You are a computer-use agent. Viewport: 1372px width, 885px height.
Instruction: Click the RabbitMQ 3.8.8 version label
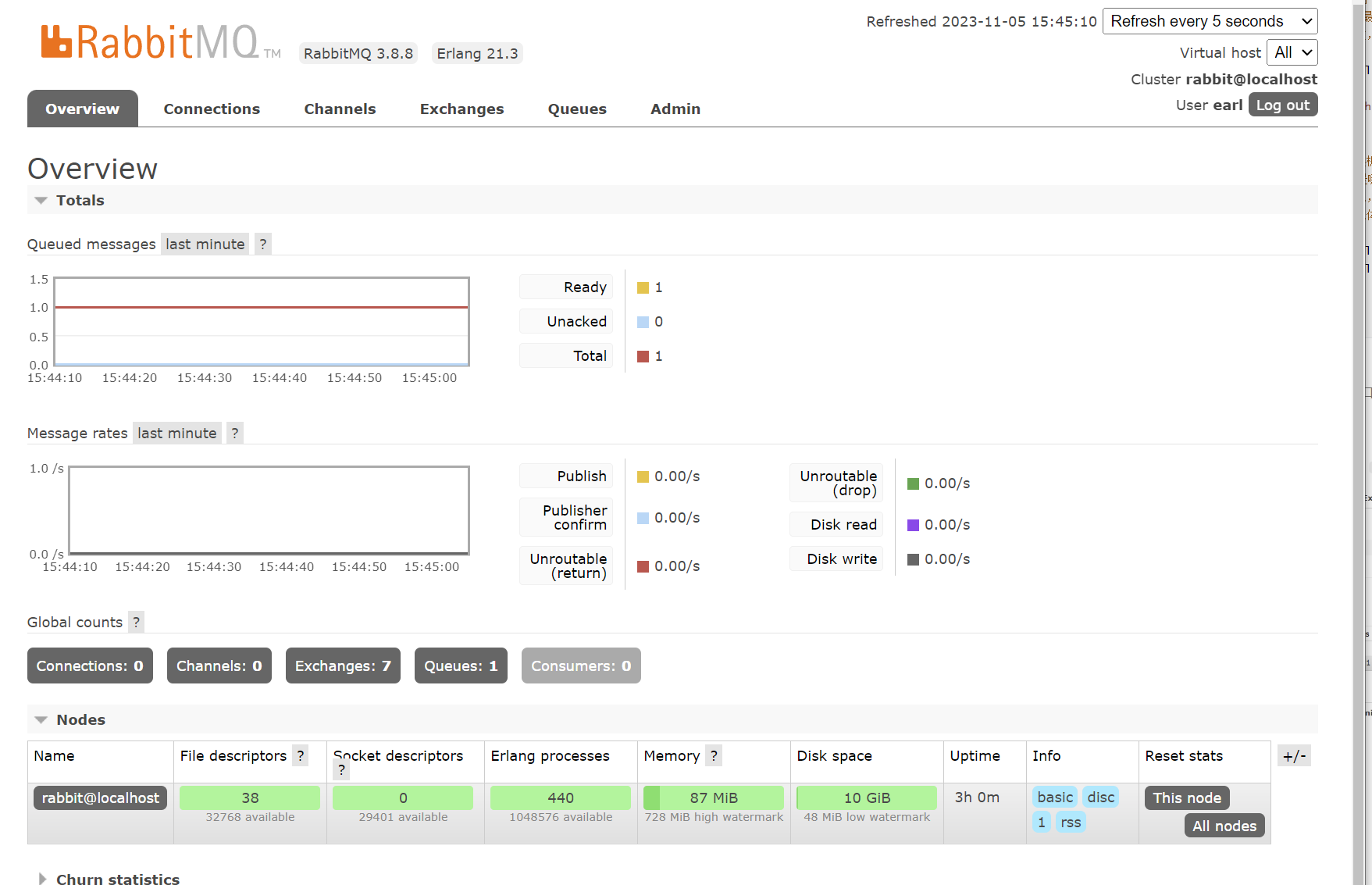coord(358,53)
